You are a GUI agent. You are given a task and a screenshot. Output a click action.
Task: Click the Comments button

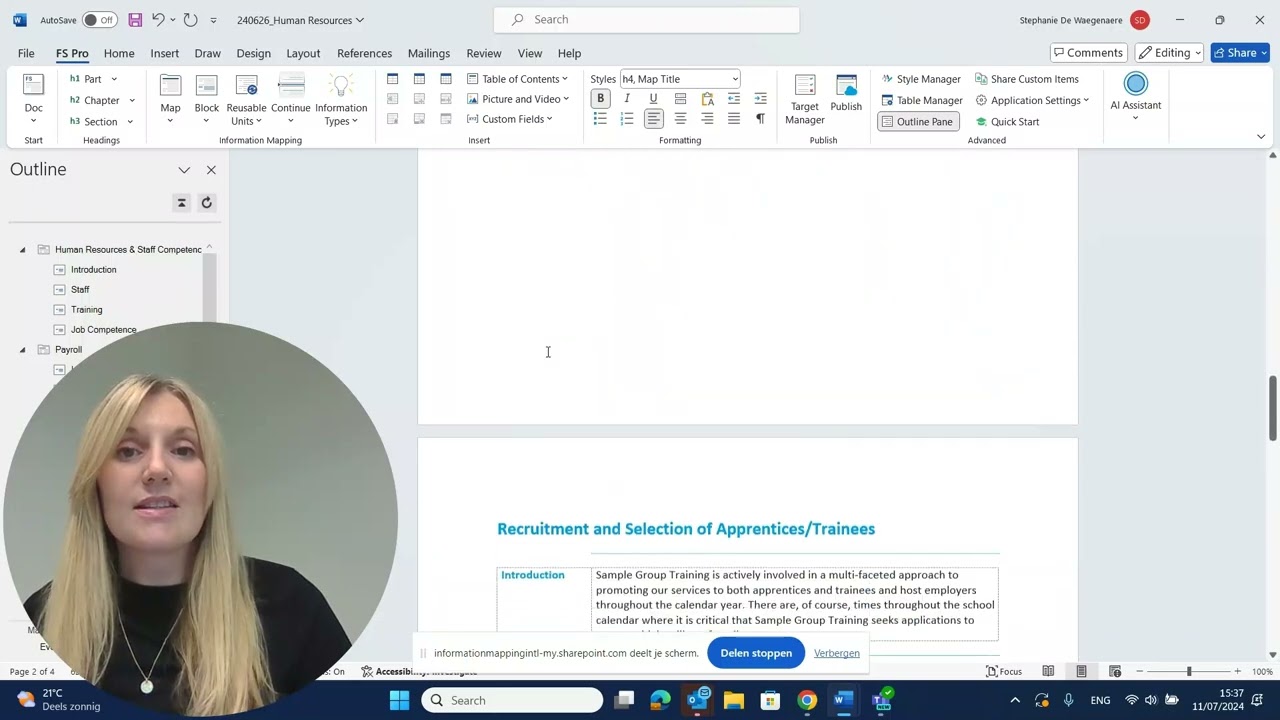[x=1089, y=53]
